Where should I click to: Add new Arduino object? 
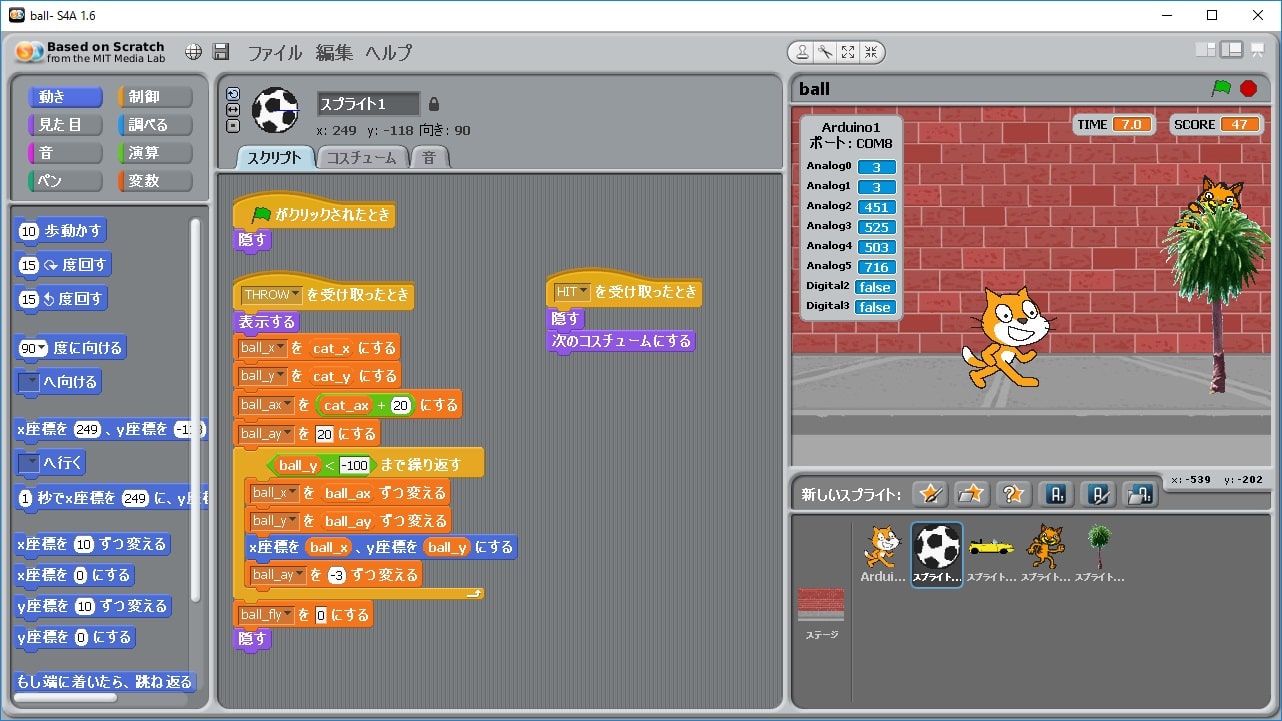1056,493
